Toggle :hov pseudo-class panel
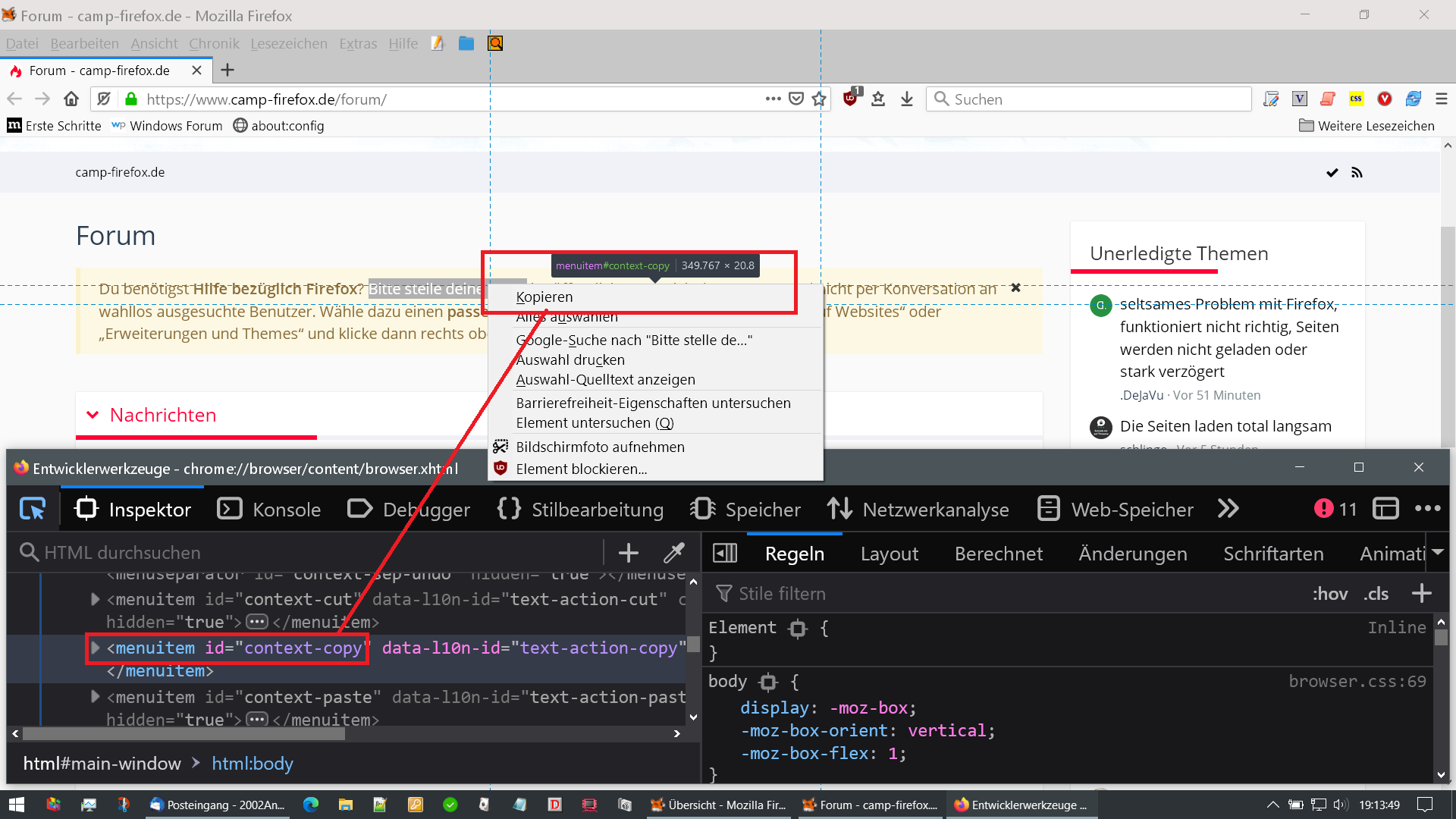 click(x=1329, y=594)
